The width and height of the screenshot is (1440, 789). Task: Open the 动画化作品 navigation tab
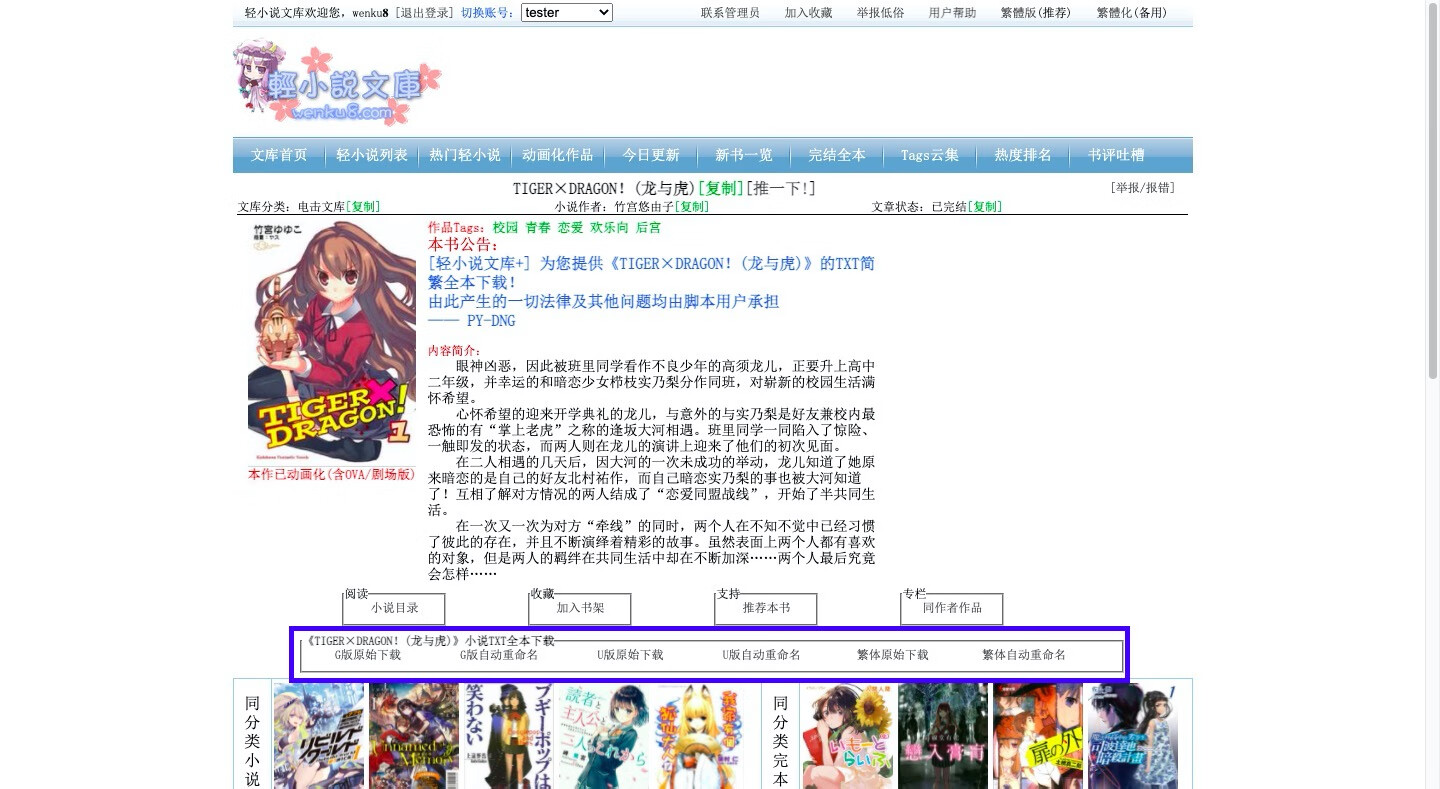coord(557,155)
